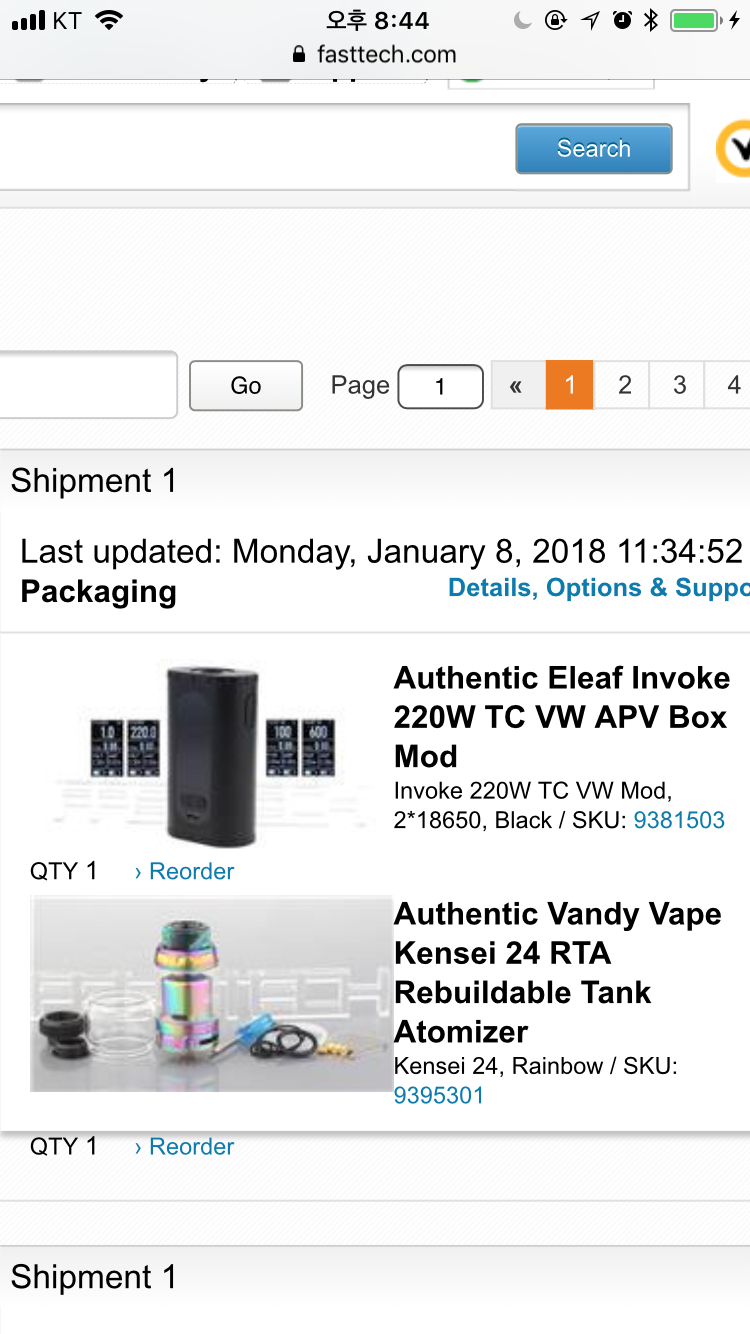Screen dimensions: 750x1334
Task: Open Vandy Vape Kensei RTA thumbnail
Action: tap(211, 993)
